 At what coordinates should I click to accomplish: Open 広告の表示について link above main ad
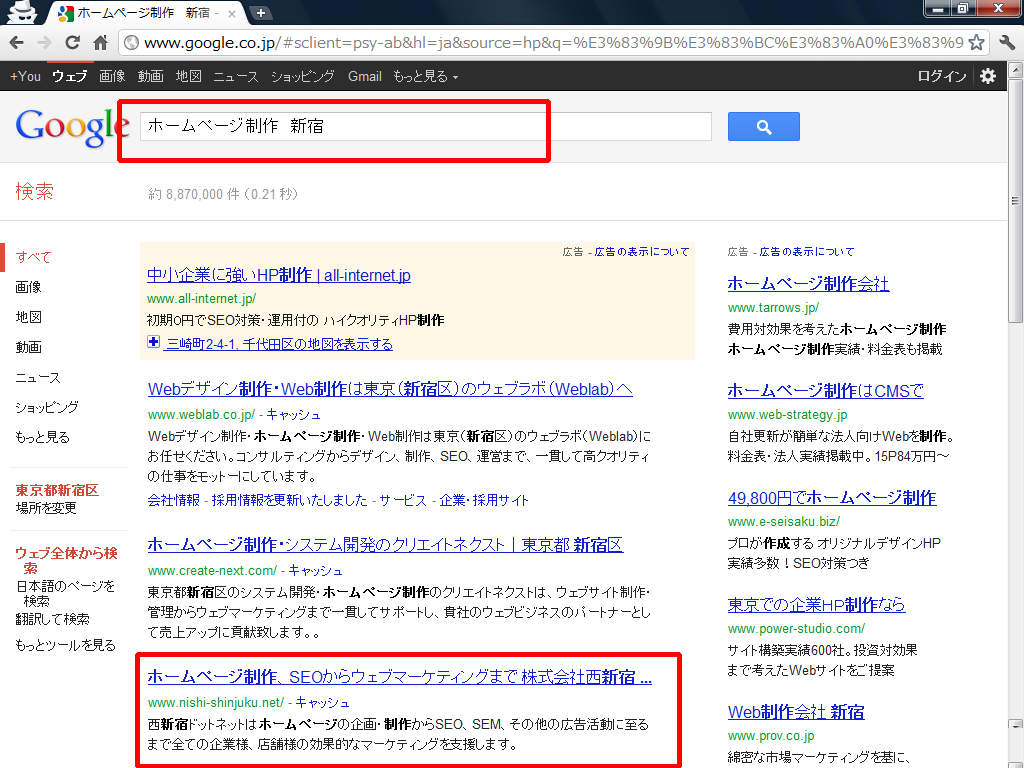(641, 251)
